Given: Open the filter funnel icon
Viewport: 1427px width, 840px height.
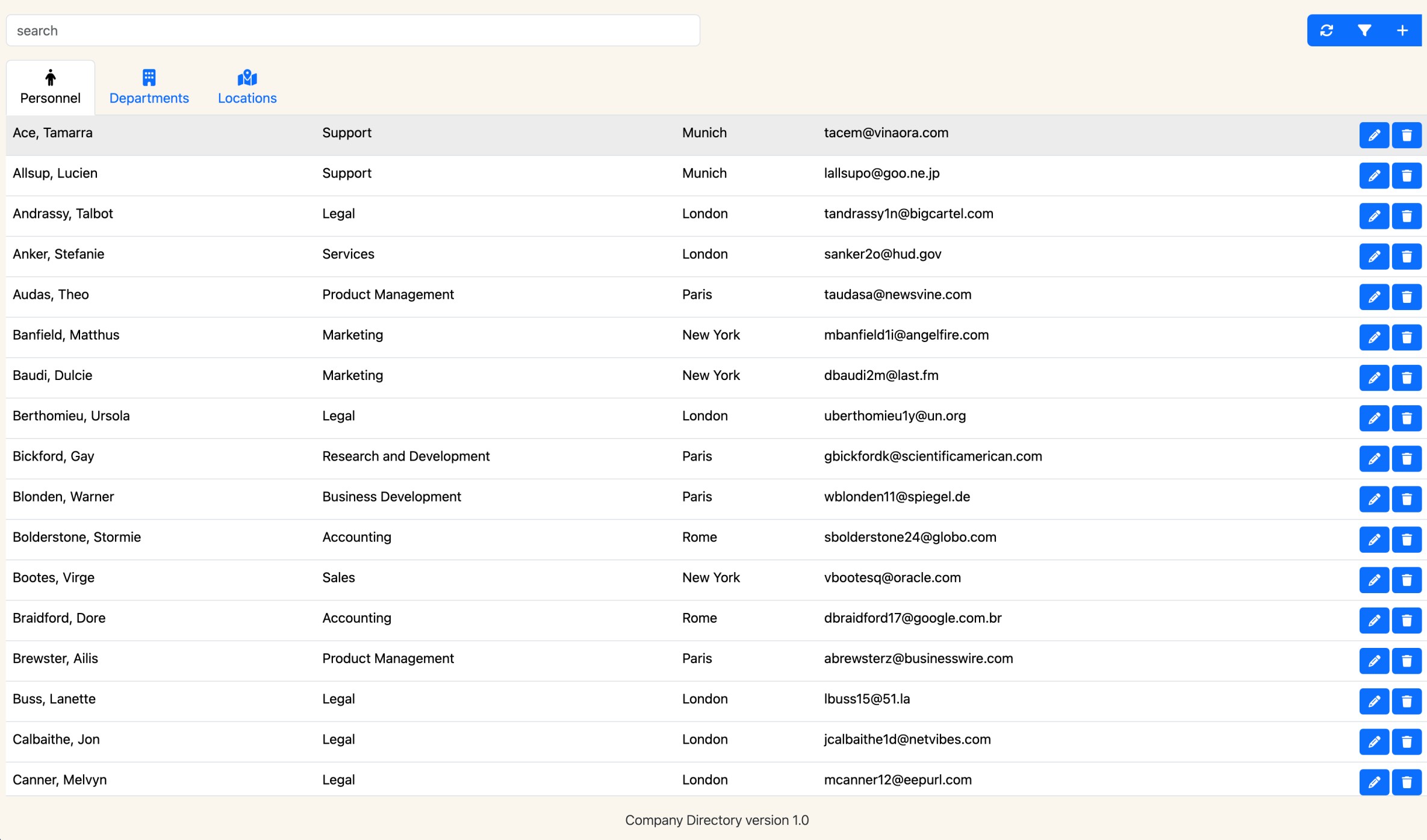Looking at the screenshot, I should point(1364,30).
